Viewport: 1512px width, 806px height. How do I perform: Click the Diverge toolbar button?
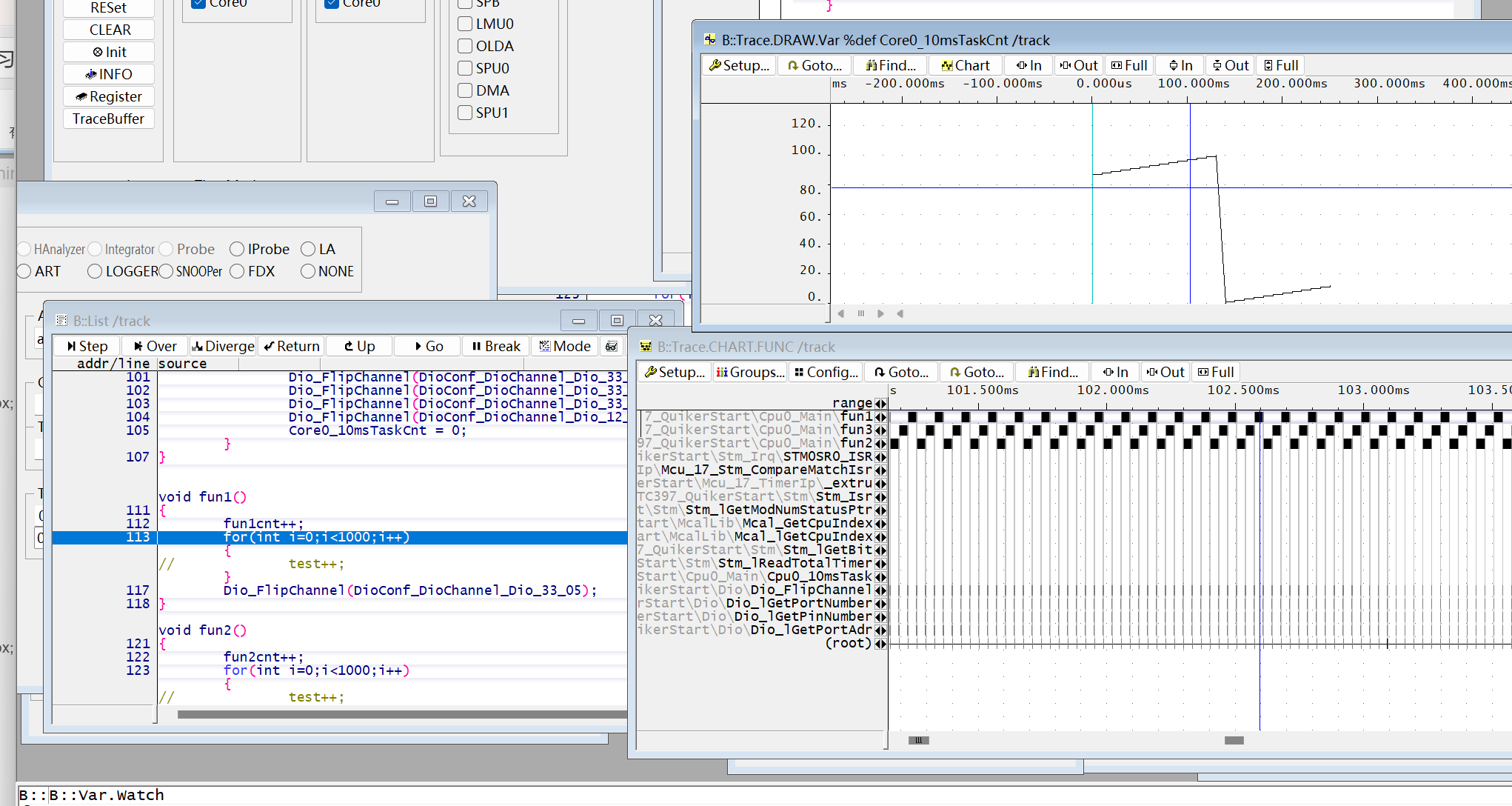(x=223, y=346)
